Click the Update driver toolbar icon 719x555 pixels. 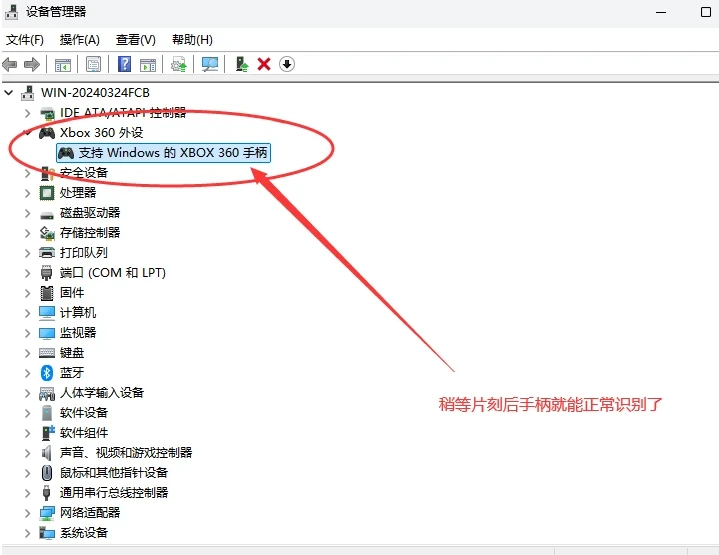point(179,64)
